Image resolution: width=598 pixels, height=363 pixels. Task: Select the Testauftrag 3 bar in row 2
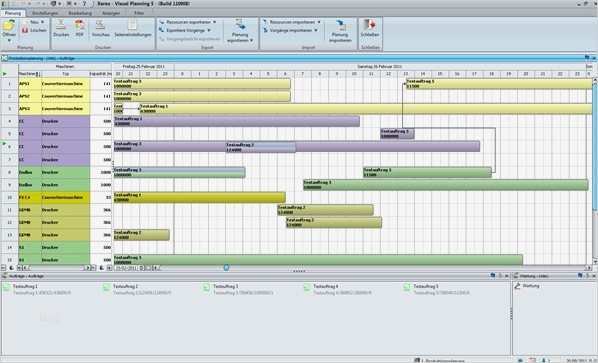[x=202, y=96]
